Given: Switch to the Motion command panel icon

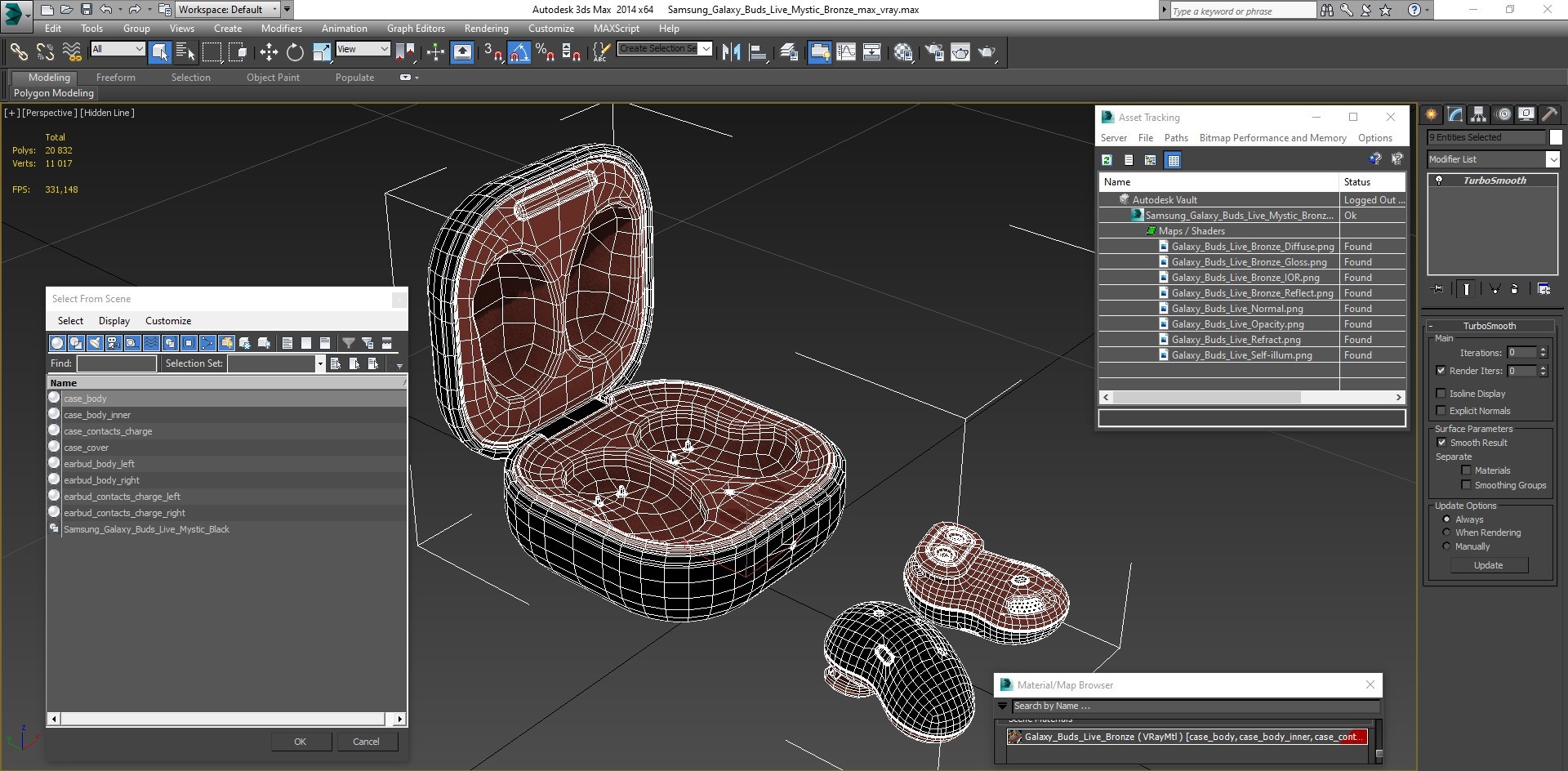Looking at the screenshot, I should pyautogui.click(x=1503, y=114).
